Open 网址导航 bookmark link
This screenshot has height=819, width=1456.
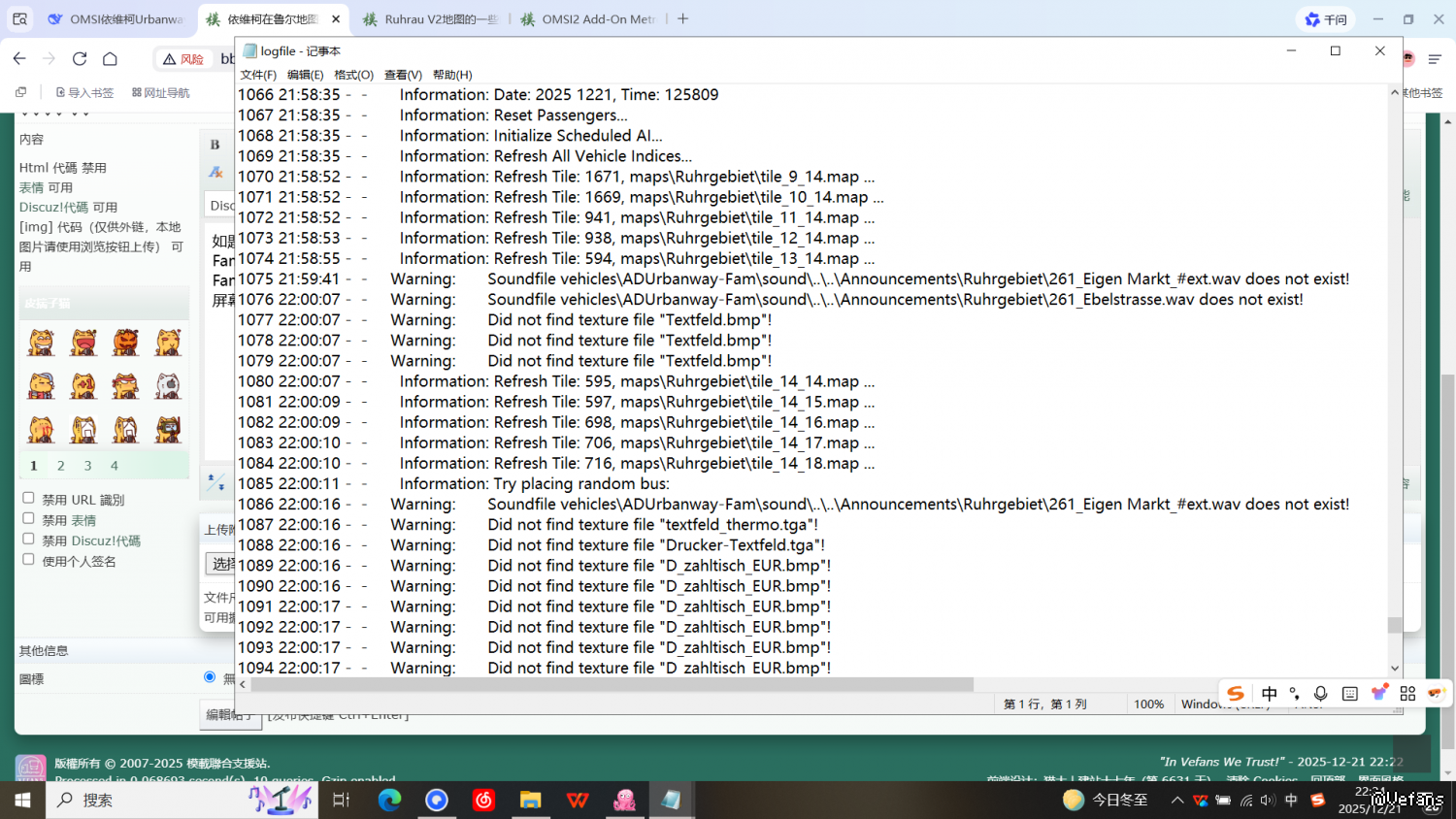tap(161, 93)
